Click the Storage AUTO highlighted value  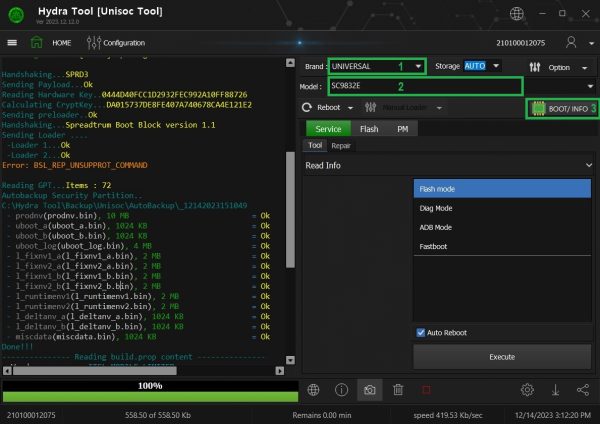475,66
